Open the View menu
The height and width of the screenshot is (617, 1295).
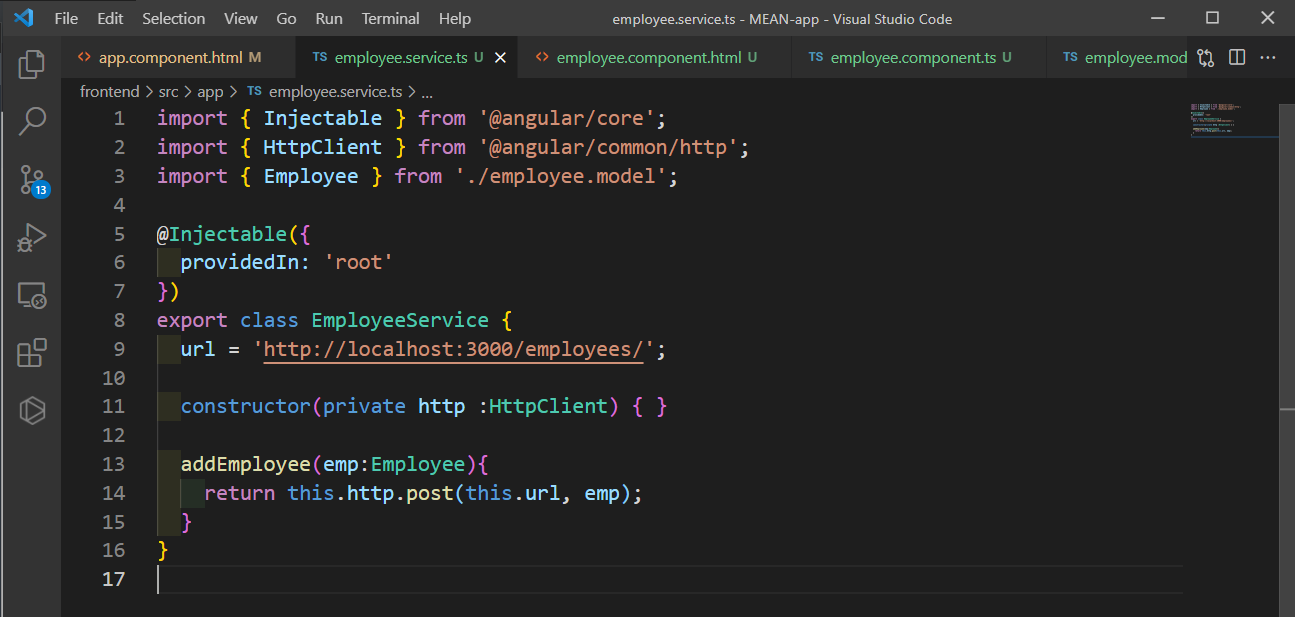point(241,19)
